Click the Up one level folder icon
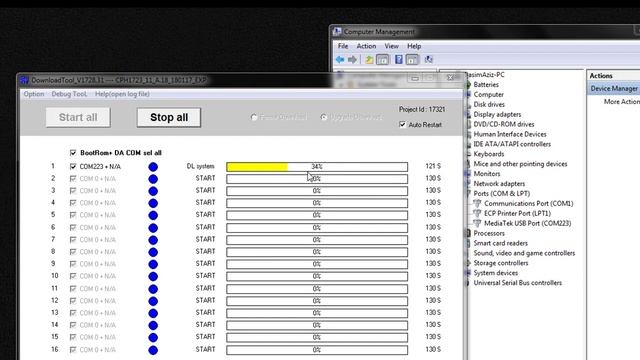 369,60
